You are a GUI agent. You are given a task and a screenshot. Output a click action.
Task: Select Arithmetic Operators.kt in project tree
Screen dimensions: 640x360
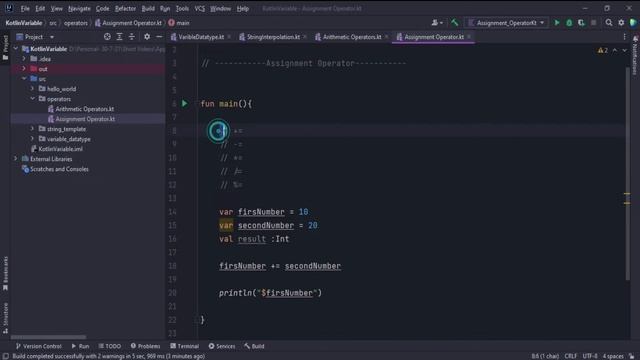pyautogui.click(x=84, y=109)
